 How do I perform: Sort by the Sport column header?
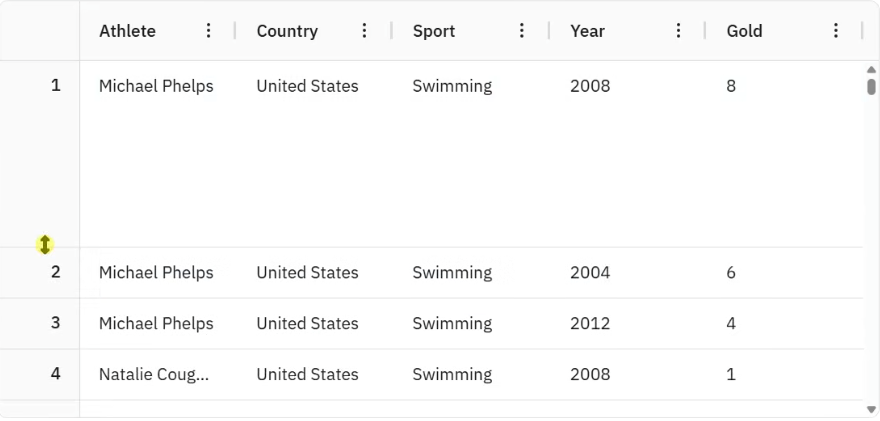pos(434,31)
